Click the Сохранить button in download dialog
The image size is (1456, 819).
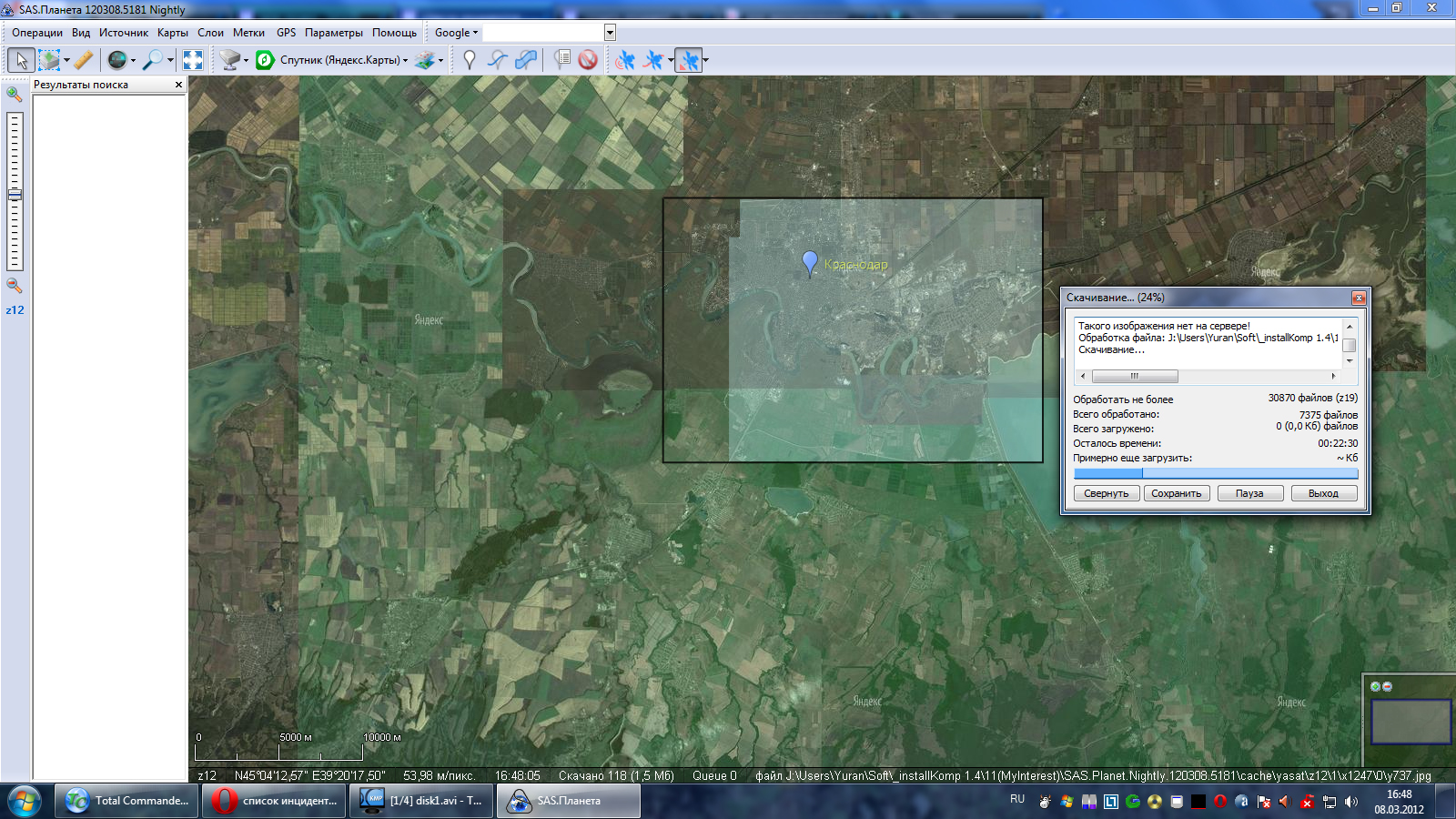click(x=1176, y=493)
